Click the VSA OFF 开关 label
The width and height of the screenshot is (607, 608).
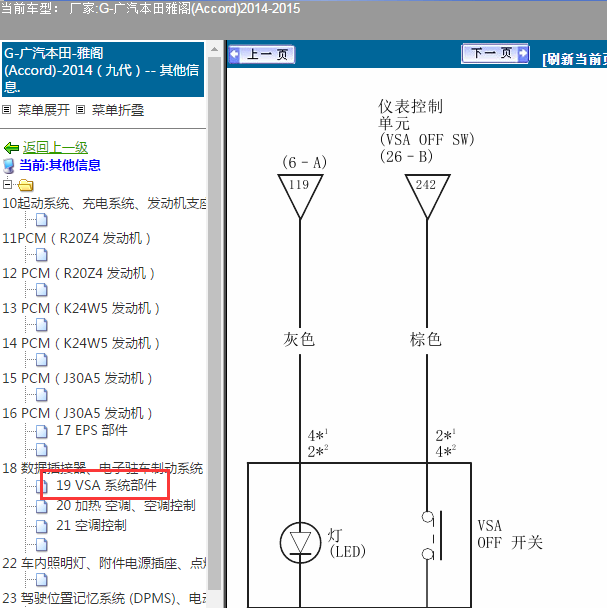510,534
